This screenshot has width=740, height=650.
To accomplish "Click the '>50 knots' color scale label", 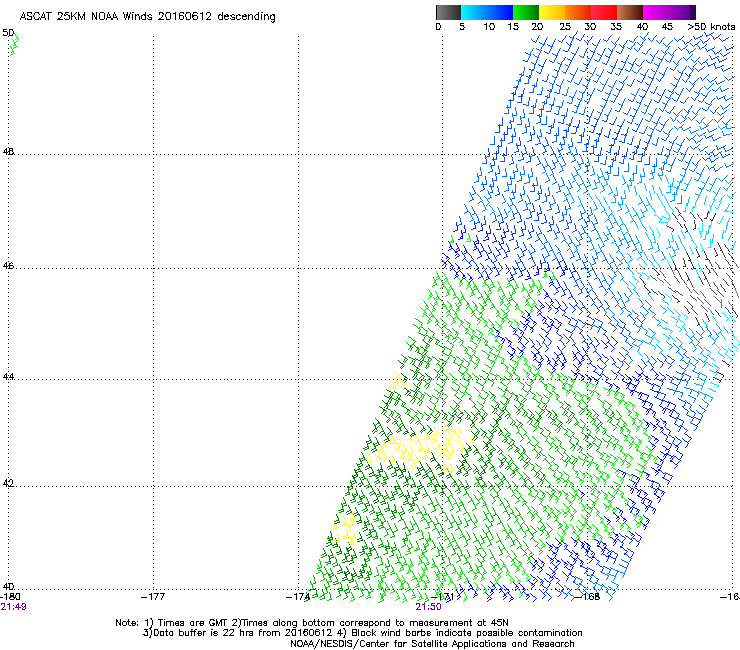I will coord(711,27).
